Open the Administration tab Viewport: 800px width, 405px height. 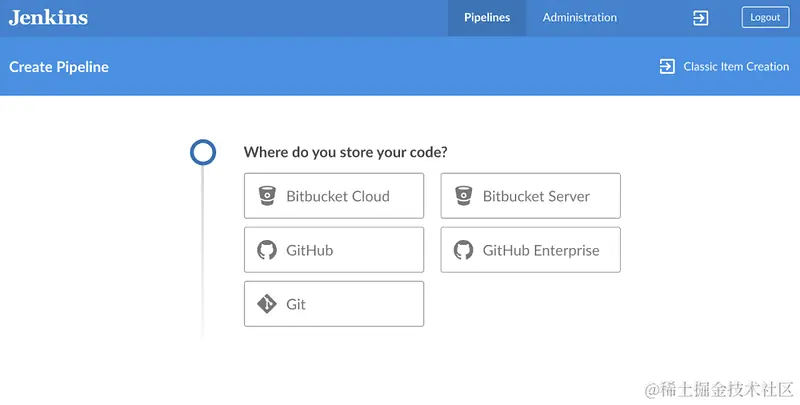[x=580, y=18]
